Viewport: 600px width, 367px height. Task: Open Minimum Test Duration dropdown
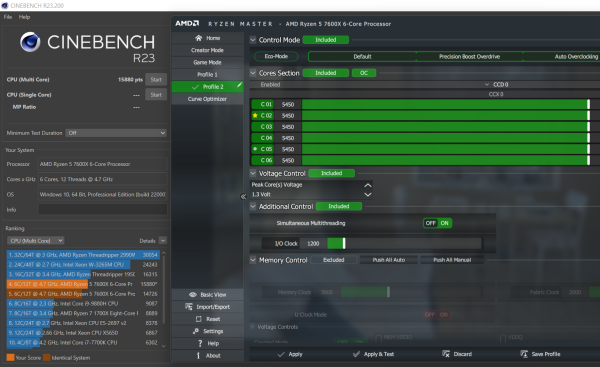116,133
